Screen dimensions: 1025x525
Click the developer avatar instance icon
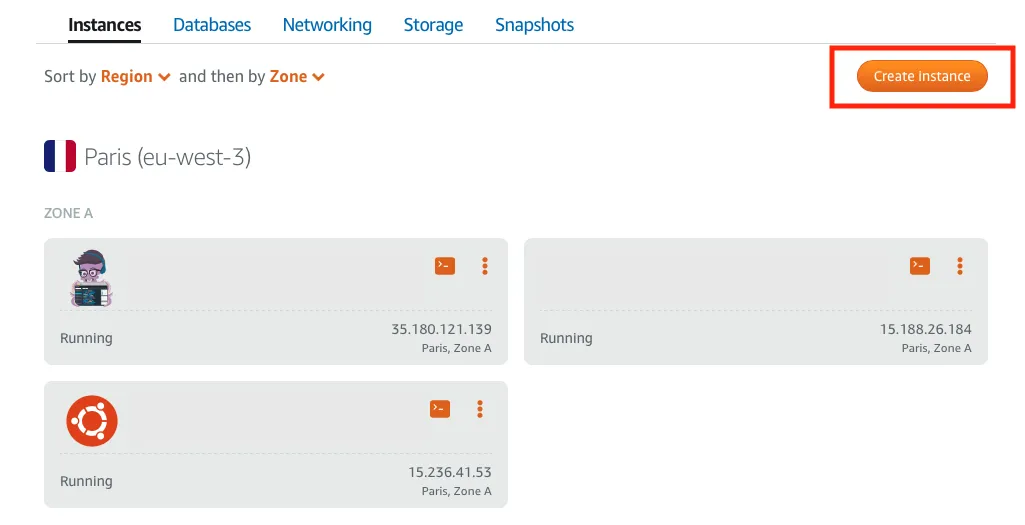tap(92, 277)
